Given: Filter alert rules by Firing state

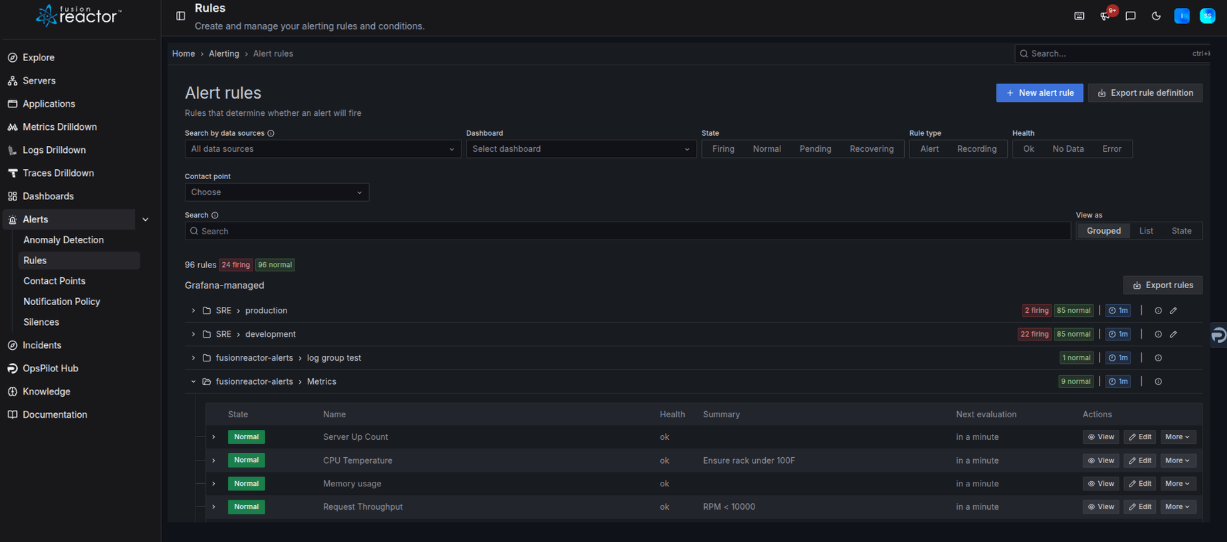Looking at the screenshot, I should coord(723,149).
